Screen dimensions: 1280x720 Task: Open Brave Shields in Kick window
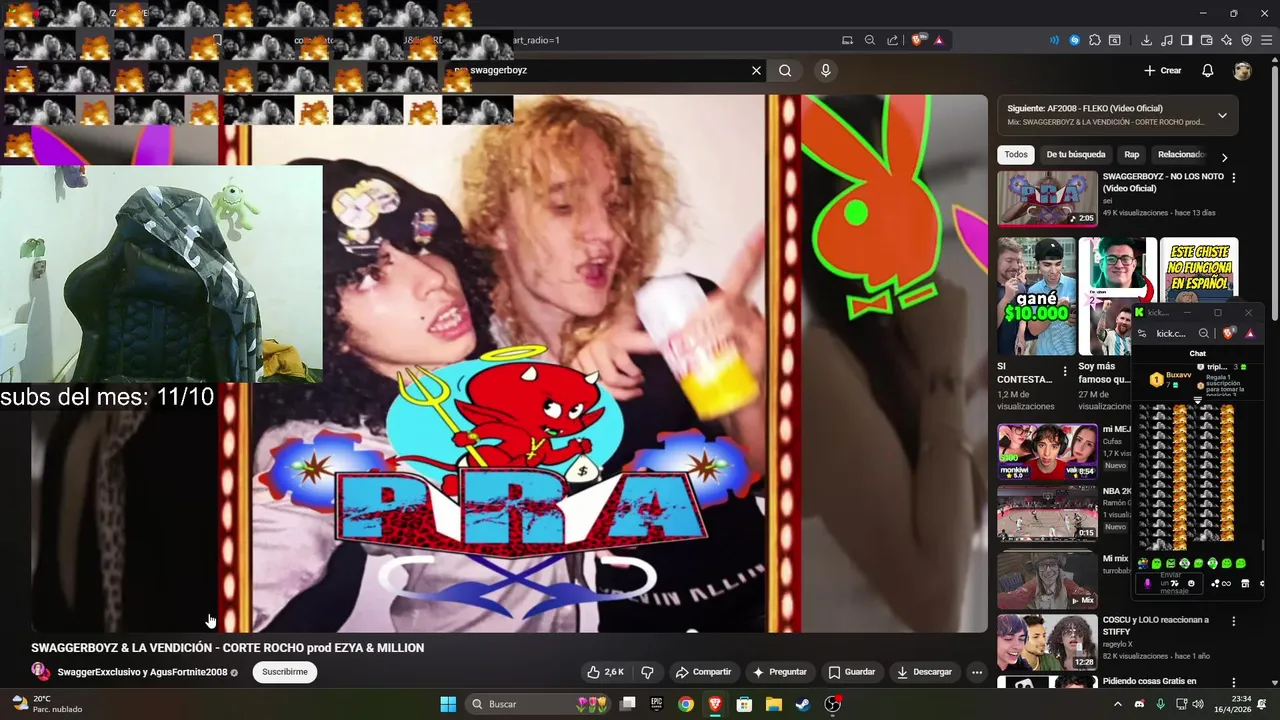[1230, 333]
